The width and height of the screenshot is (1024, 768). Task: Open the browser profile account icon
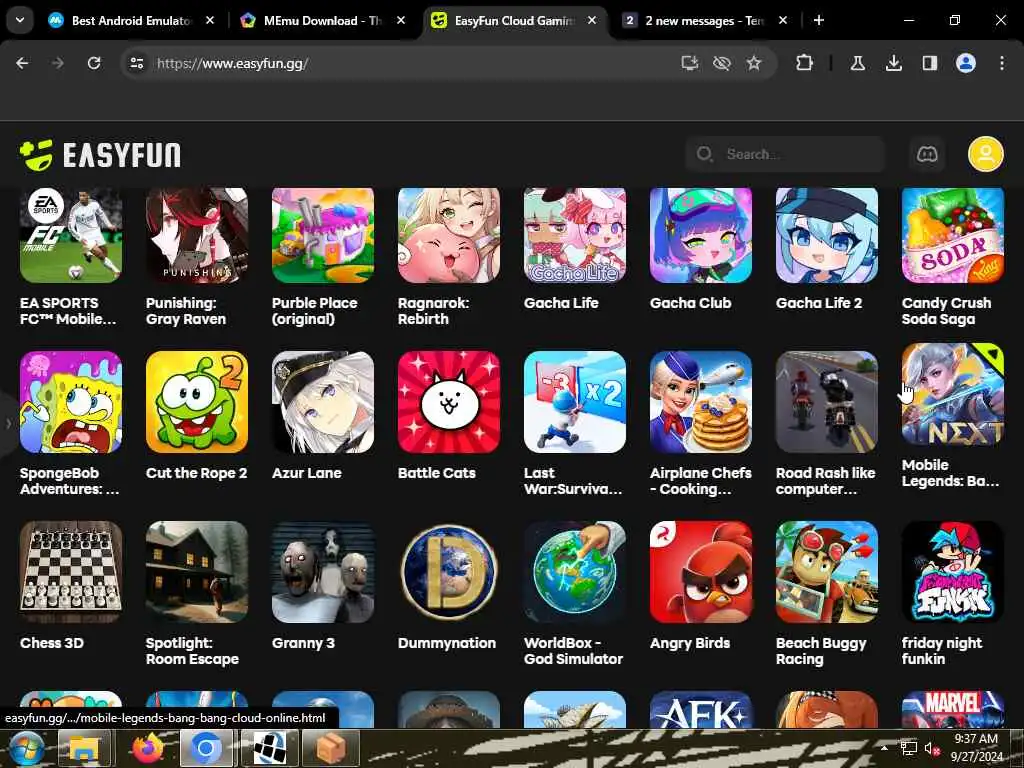(966, 63)
